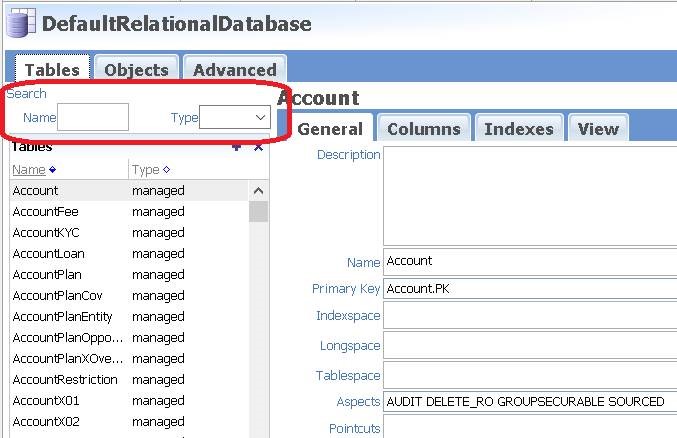Open the Columns tab

click(x=423, y=128)
